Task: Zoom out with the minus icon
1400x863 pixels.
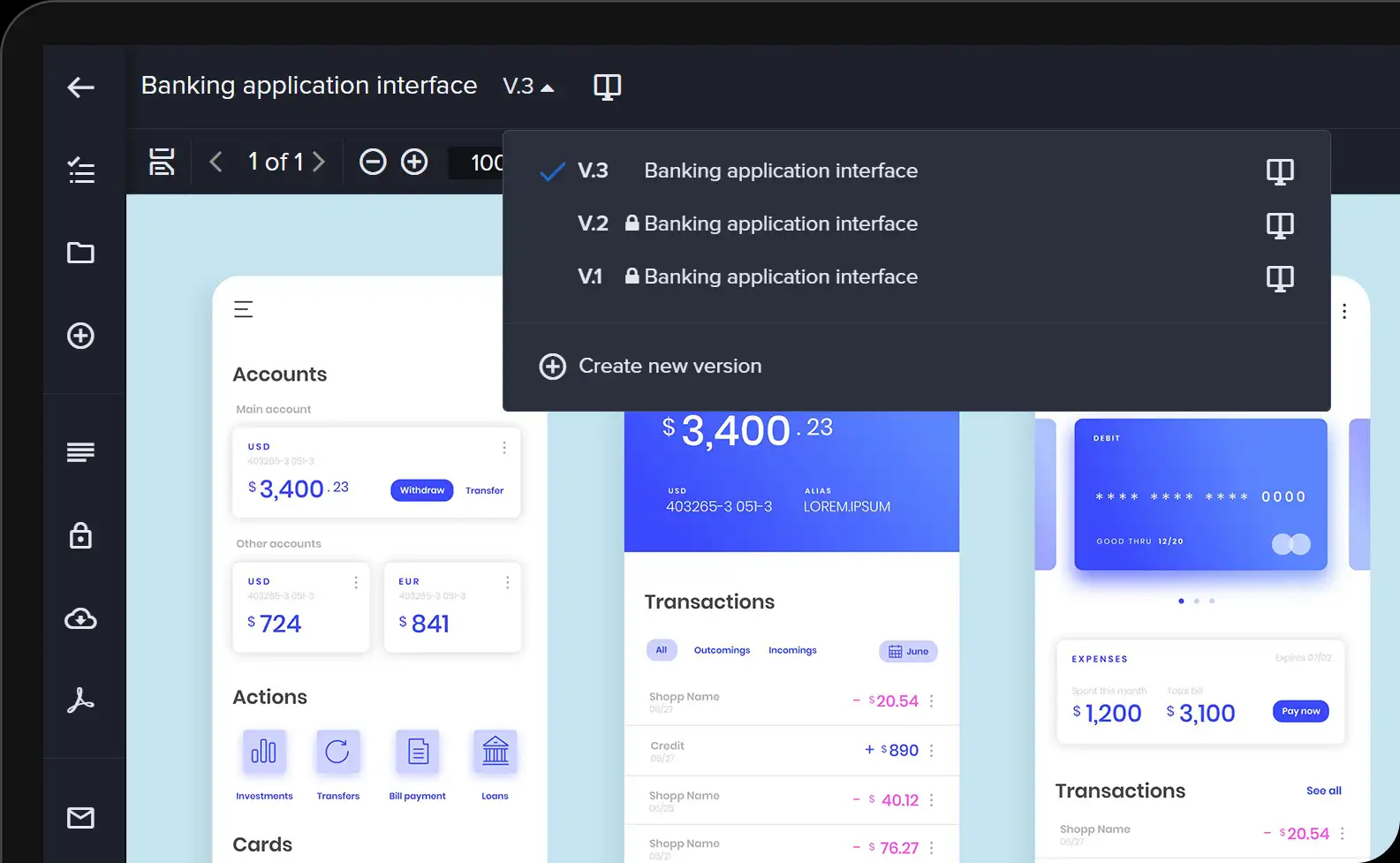Action: click(x=373, y=162)
